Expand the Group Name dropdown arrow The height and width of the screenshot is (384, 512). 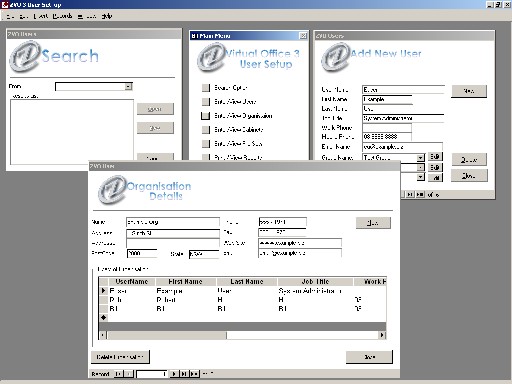coord(421,157)
